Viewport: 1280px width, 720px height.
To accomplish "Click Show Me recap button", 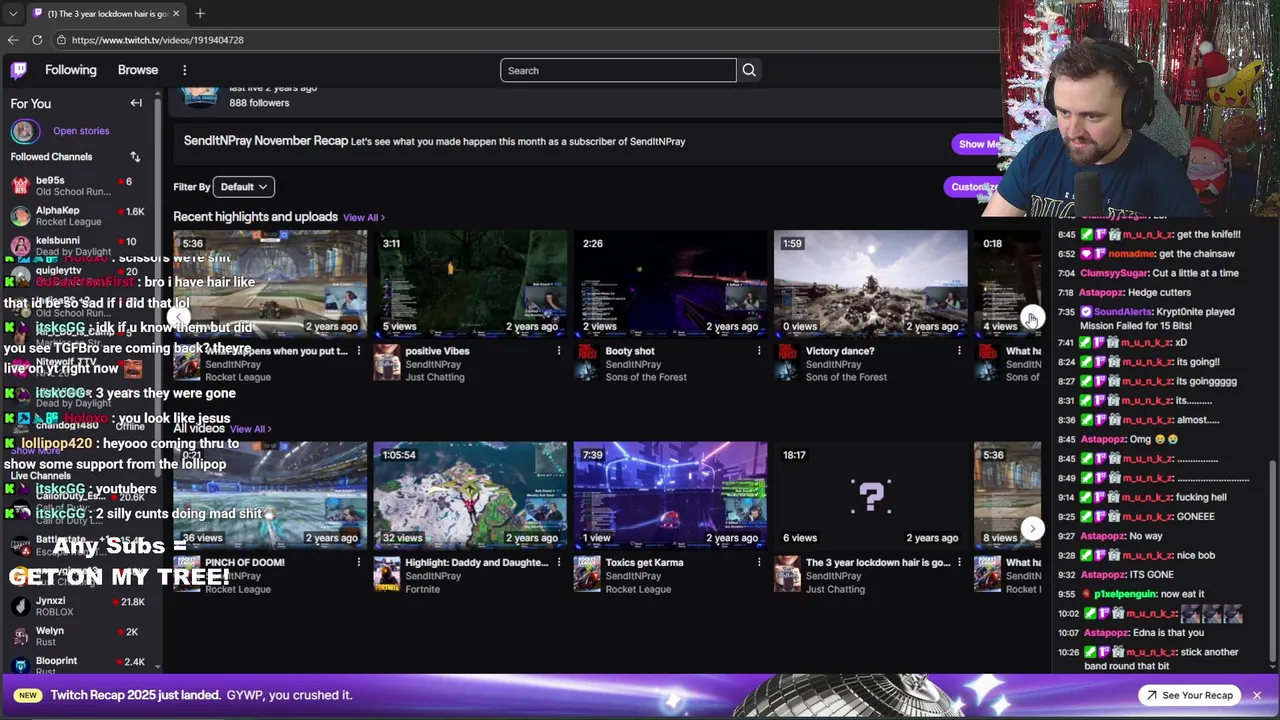I will tap(978, 144).
